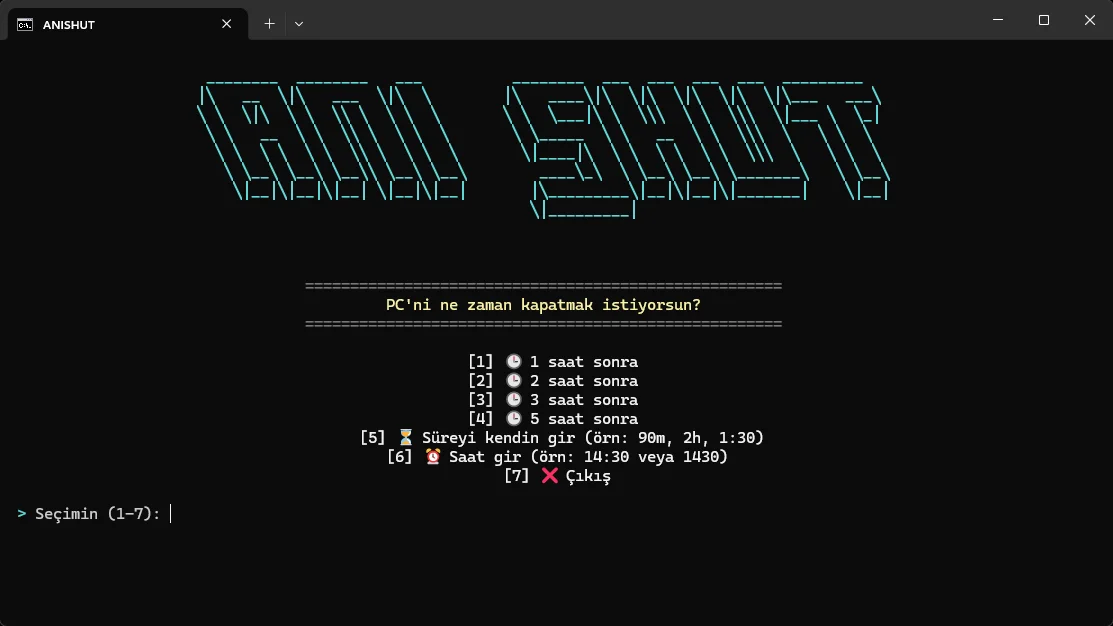Click the 'Saat gir' option line
The height and width of the screenshot is (626, 1113).
557,457
